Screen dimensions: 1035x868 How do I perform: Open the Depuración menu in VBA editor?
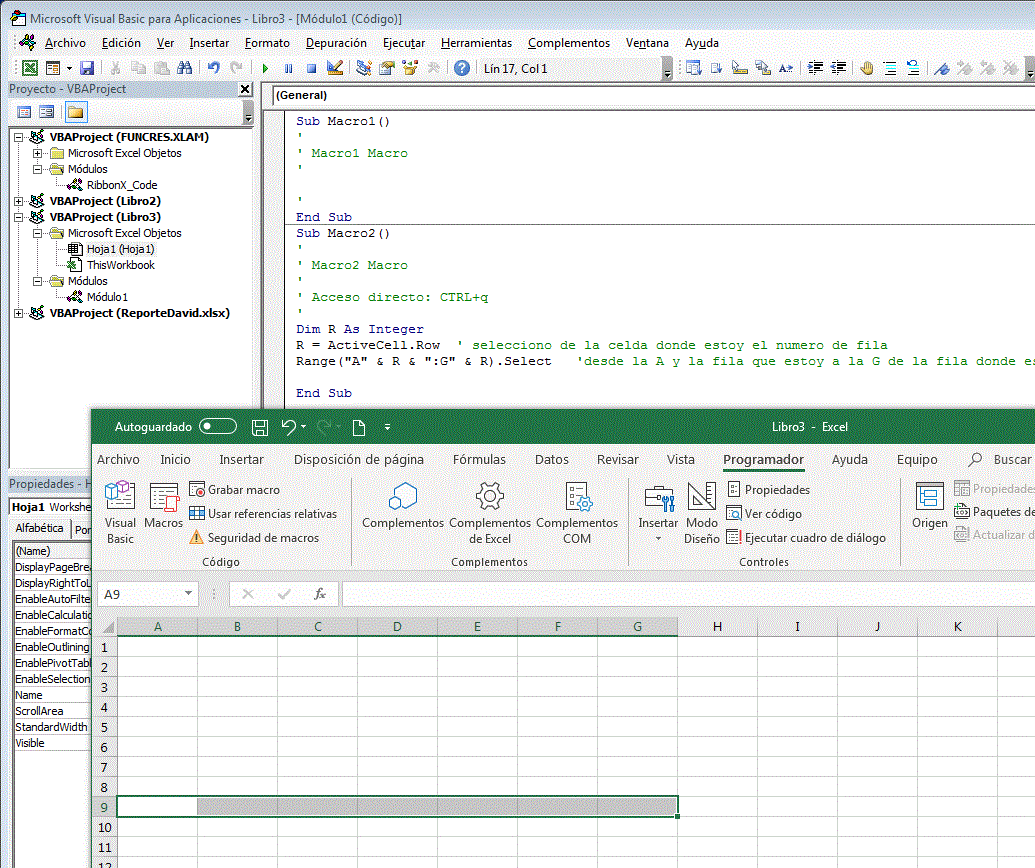click(x=336, y=43)
